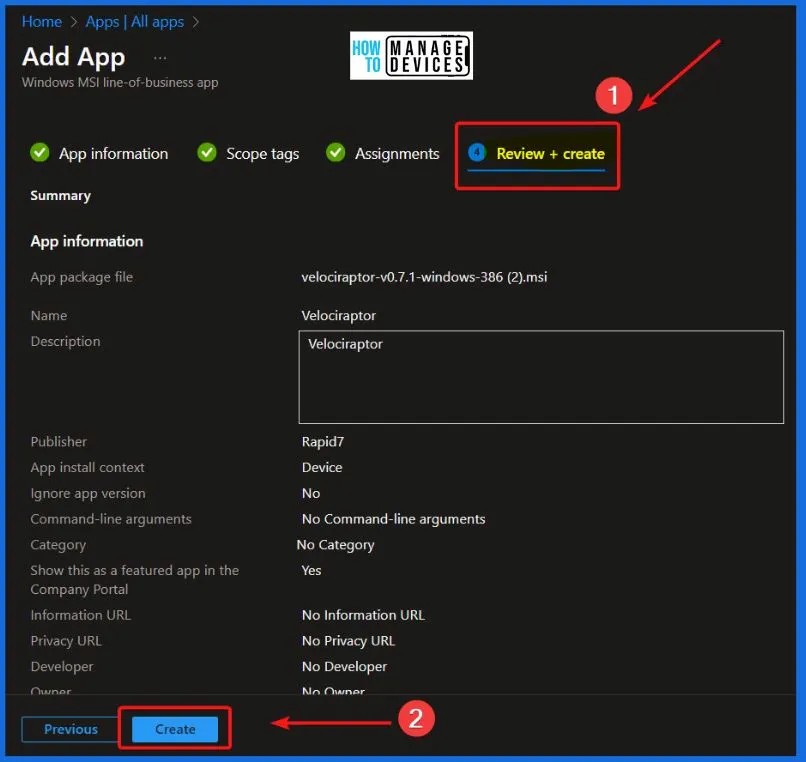Click the Publisher label
This screenshot has height=762, width=806.
(58, 442)
